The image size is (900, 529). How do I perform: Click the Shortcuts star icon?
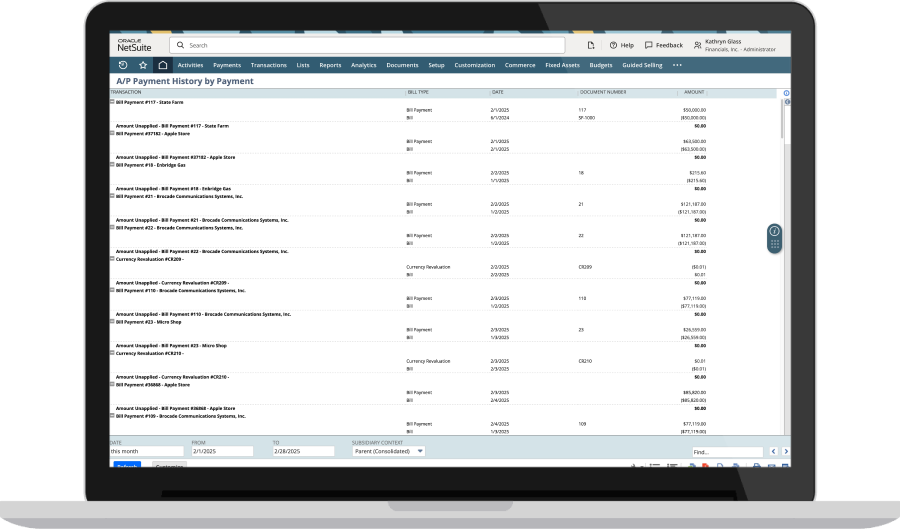(x=143, y=65)
